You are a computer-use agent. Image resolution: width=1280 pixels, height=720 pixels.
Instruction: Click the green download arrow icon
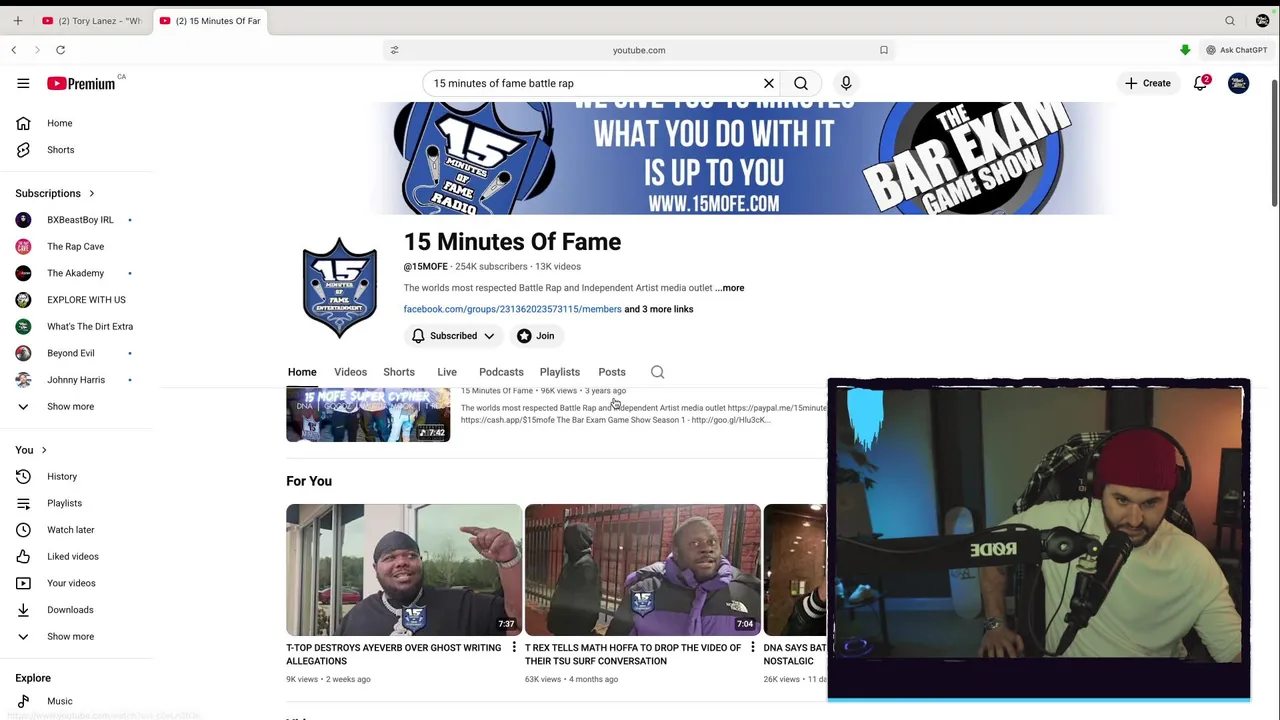(x=1185, y=50)
